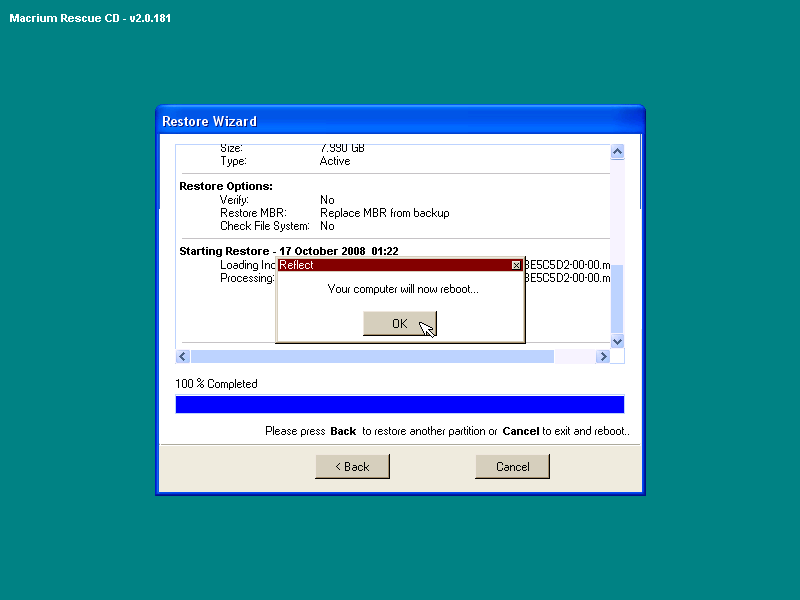Click the right arrow of horizontal scrollbar

click(x=603, y=356)
